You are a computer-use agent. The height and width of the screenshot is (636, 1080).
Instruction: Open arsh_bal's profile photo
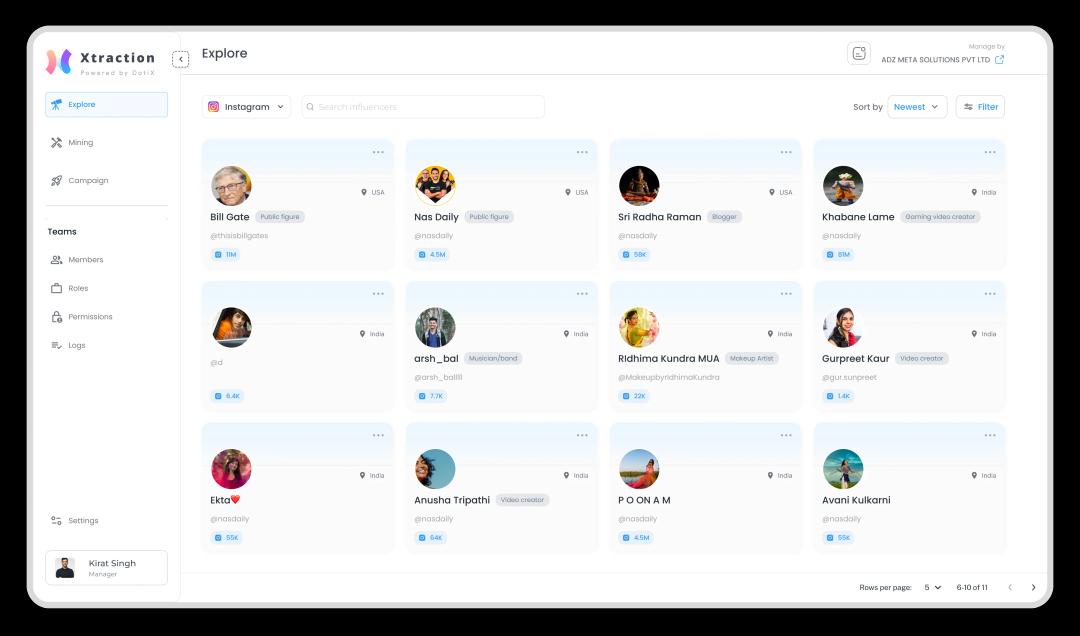[435, 327]
